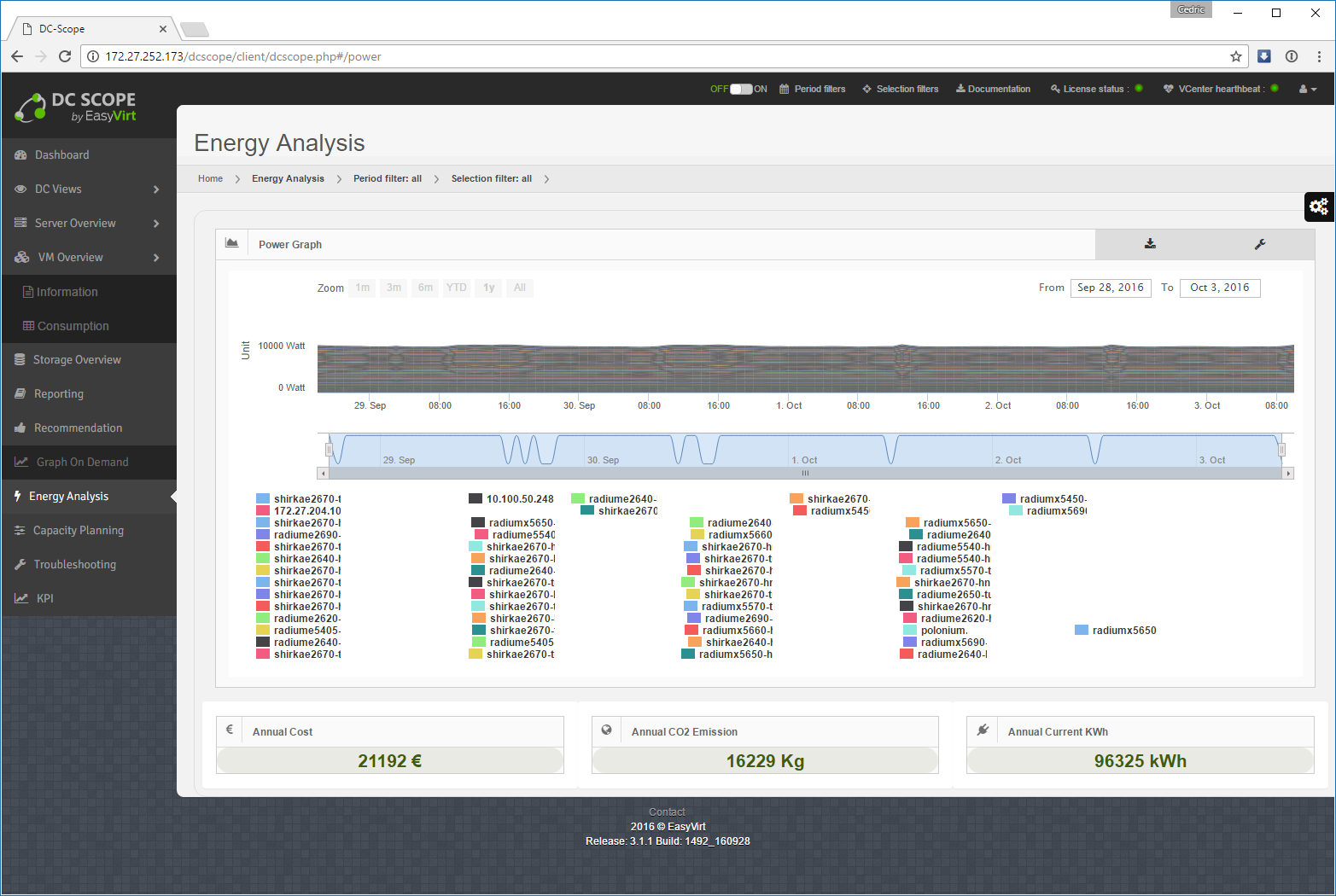The width and height of the screenshot is (1336, 896).
Task: Open Period filters in top bar
Action: pos(812,89)
